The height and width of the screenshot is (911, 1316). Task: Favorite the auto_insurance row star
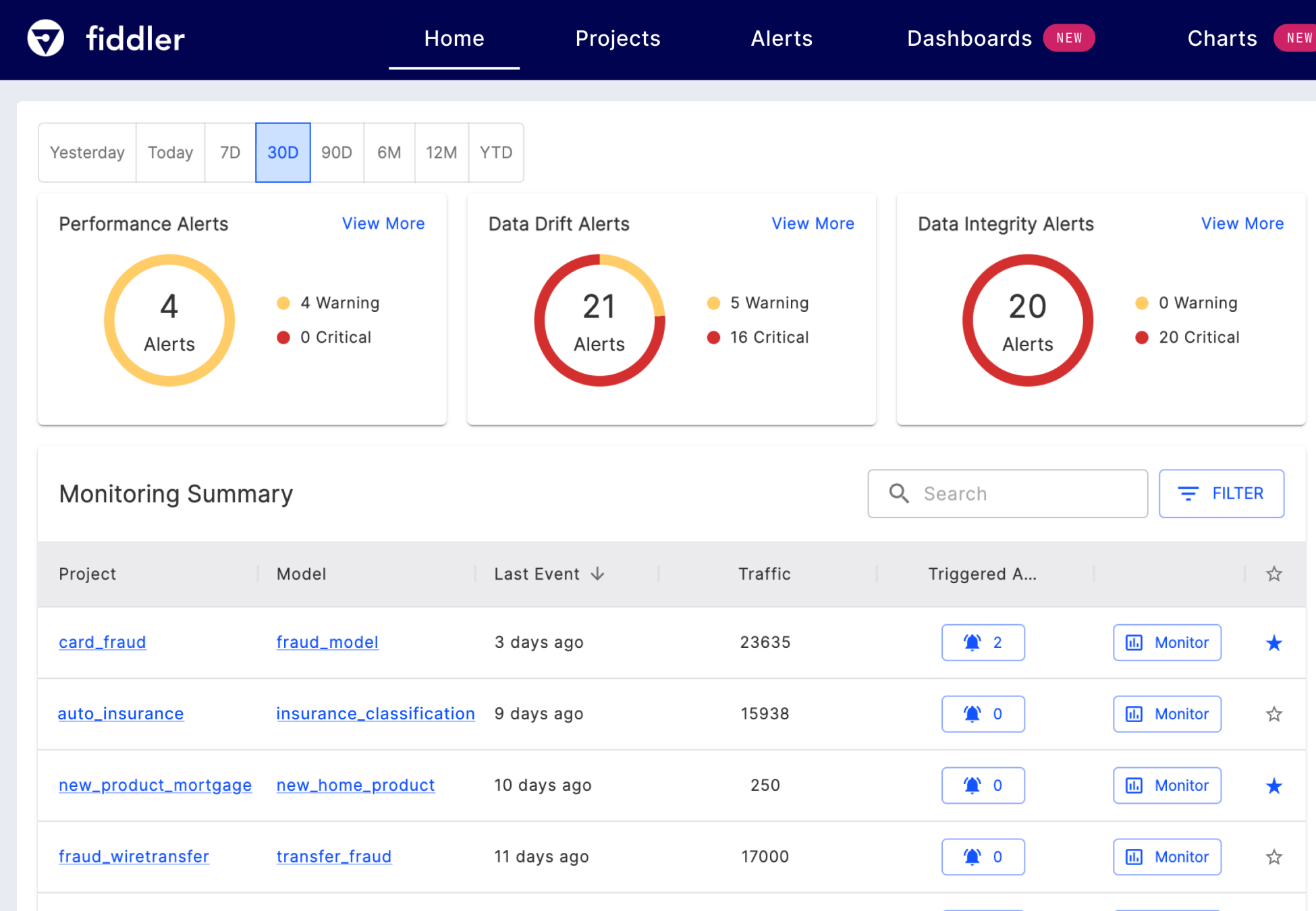[1273, 713]
